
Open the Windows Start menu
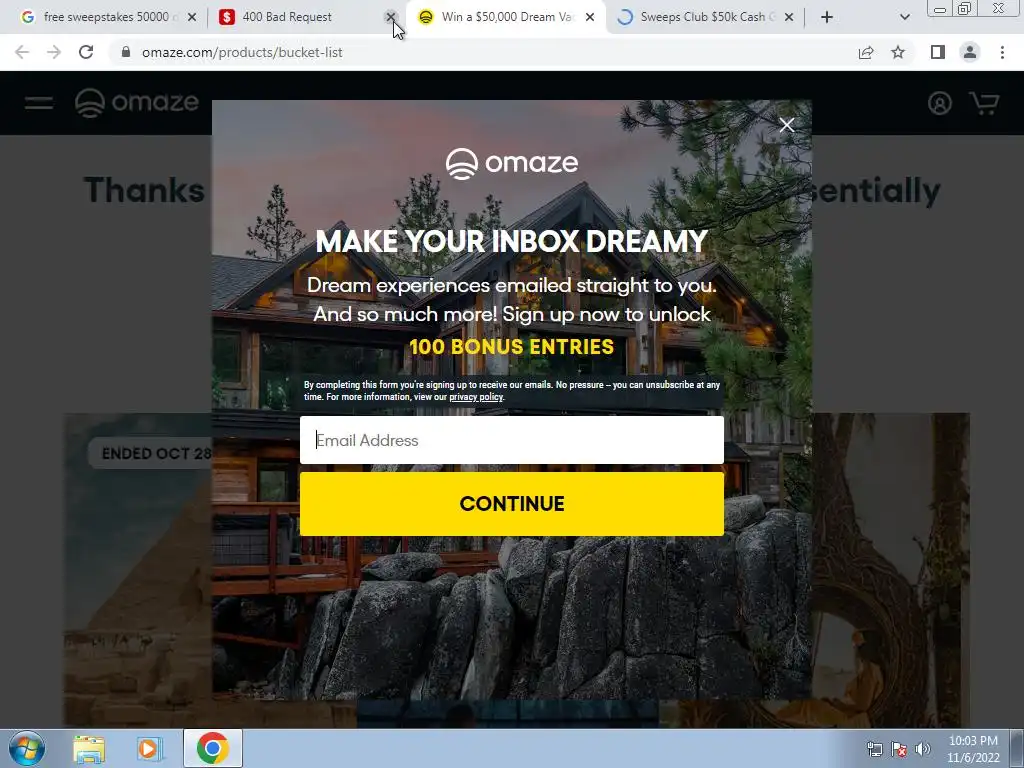pyautogui.click(x=27, y=748)
